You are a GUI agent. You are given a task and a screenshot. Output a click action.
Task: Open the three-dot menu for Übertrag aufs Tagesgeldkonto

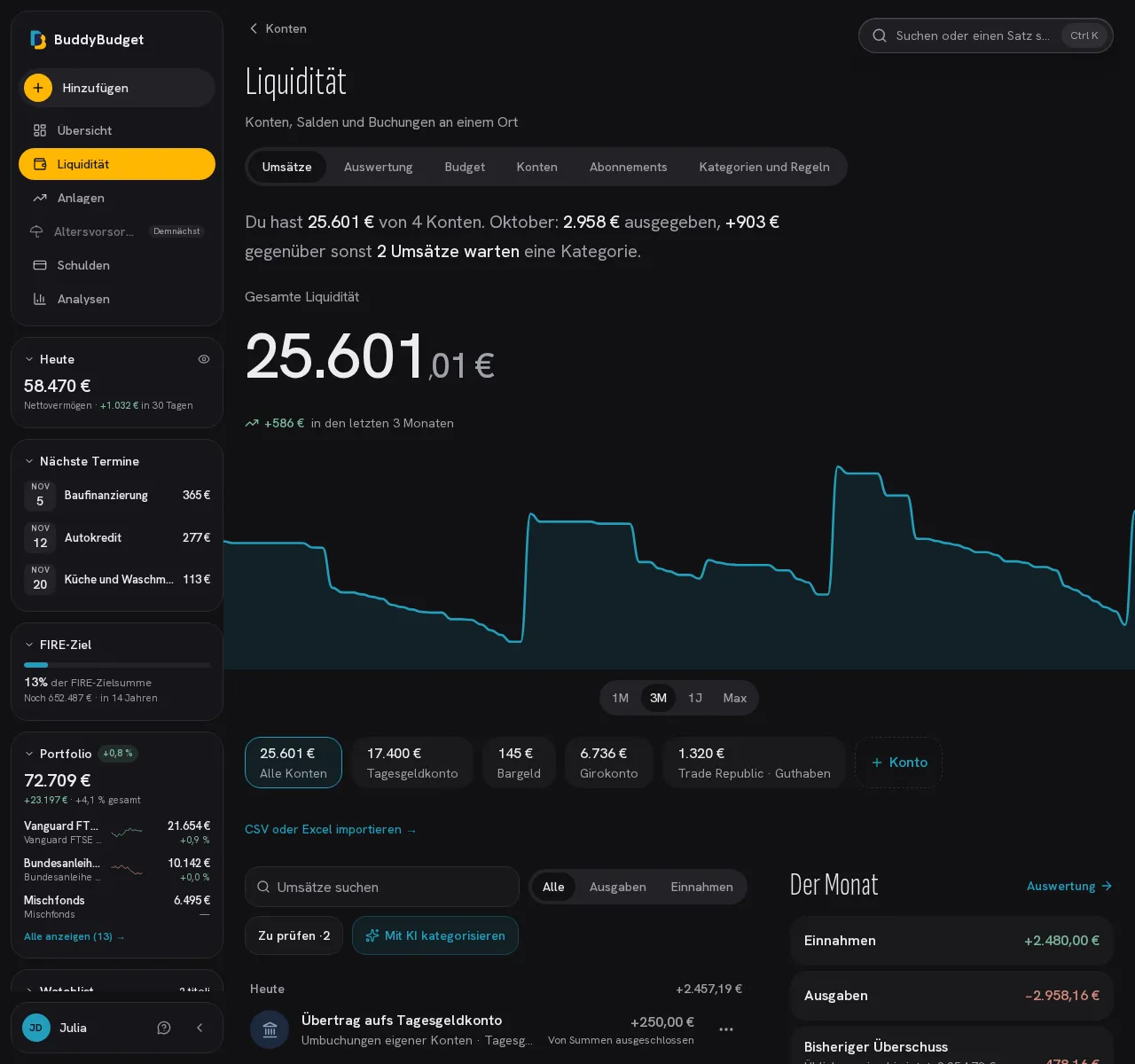point(726,1029)
